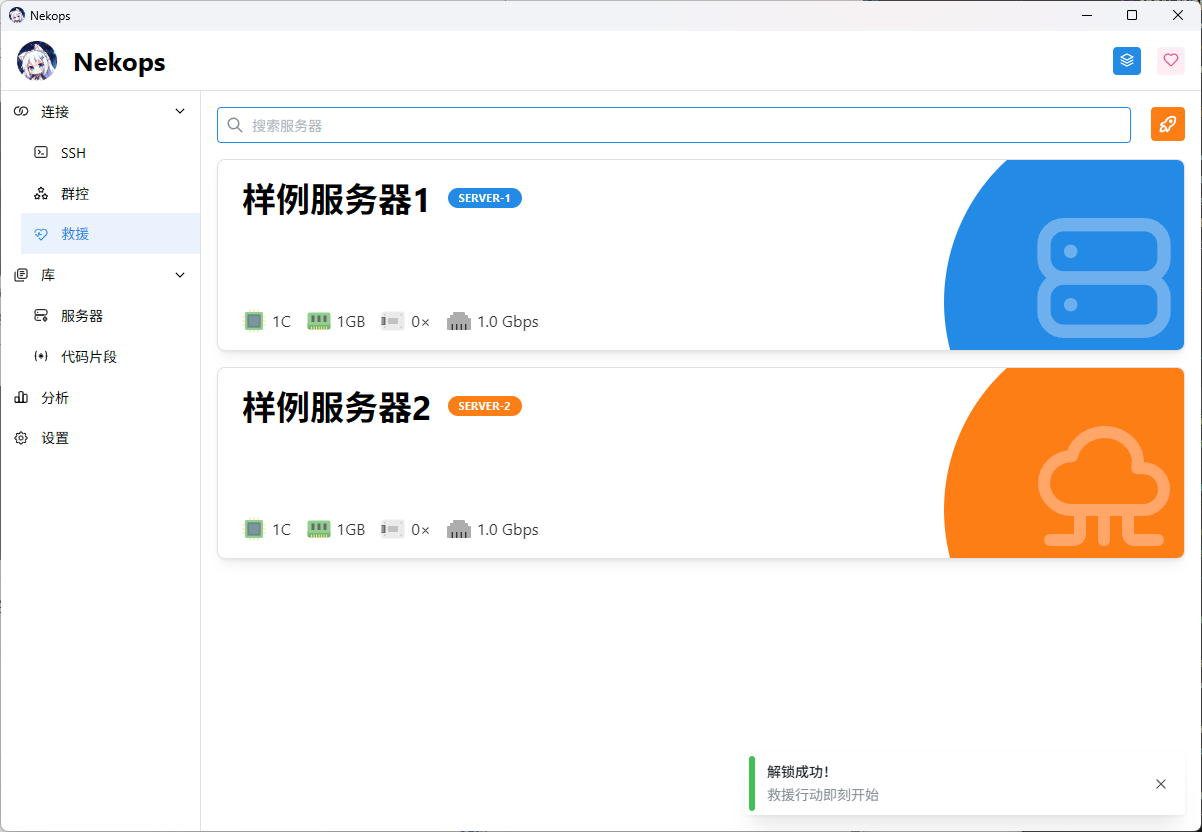Viewport: 1202px width, 832px height.
Task: Open the blue layers stack icon
Action: point(1127,61)
